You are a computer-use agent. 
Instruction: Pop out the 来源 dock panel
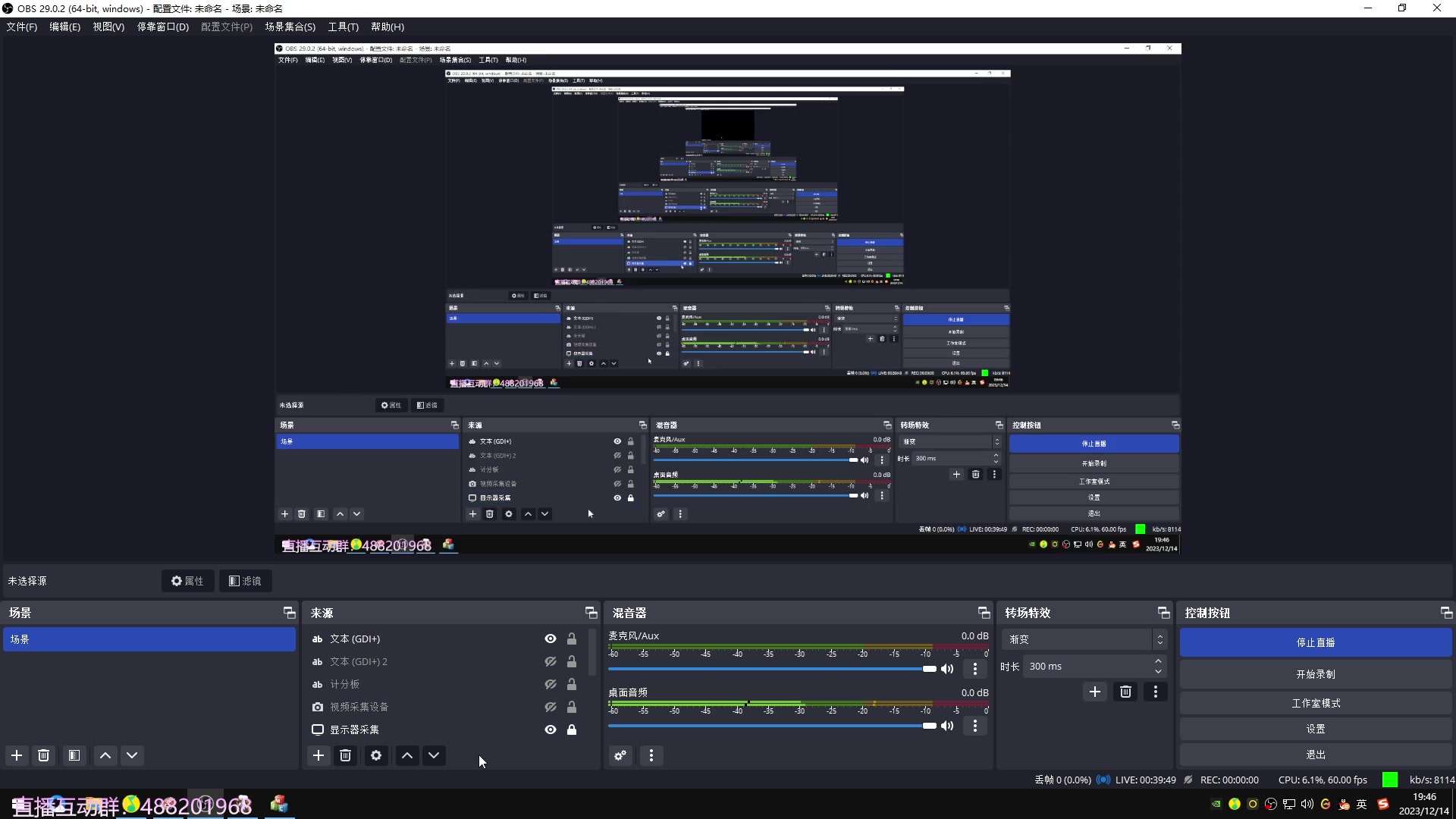591,613
